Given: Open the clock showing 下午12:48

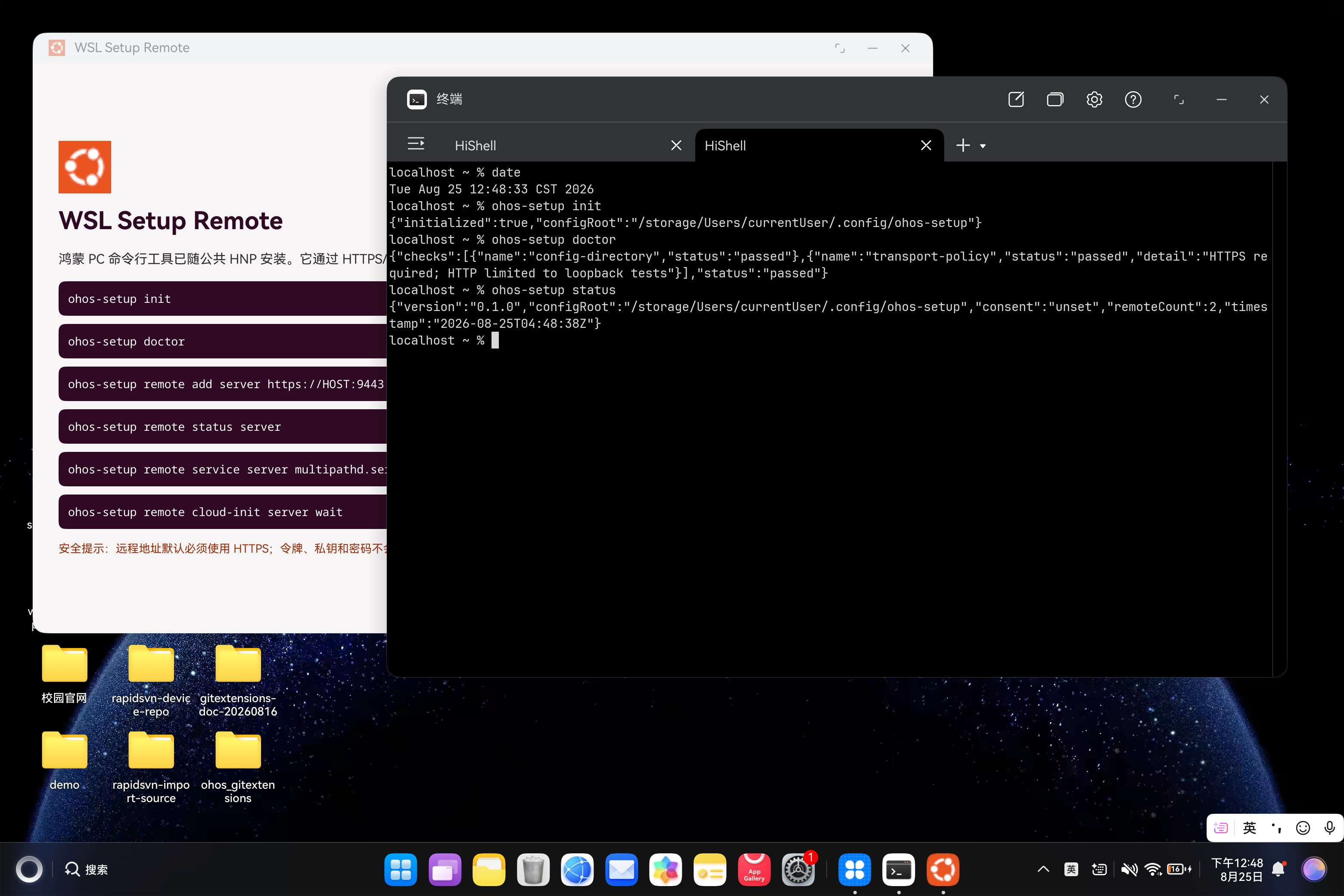Looking at the screenshot, I should click(x=1237, y=869).
